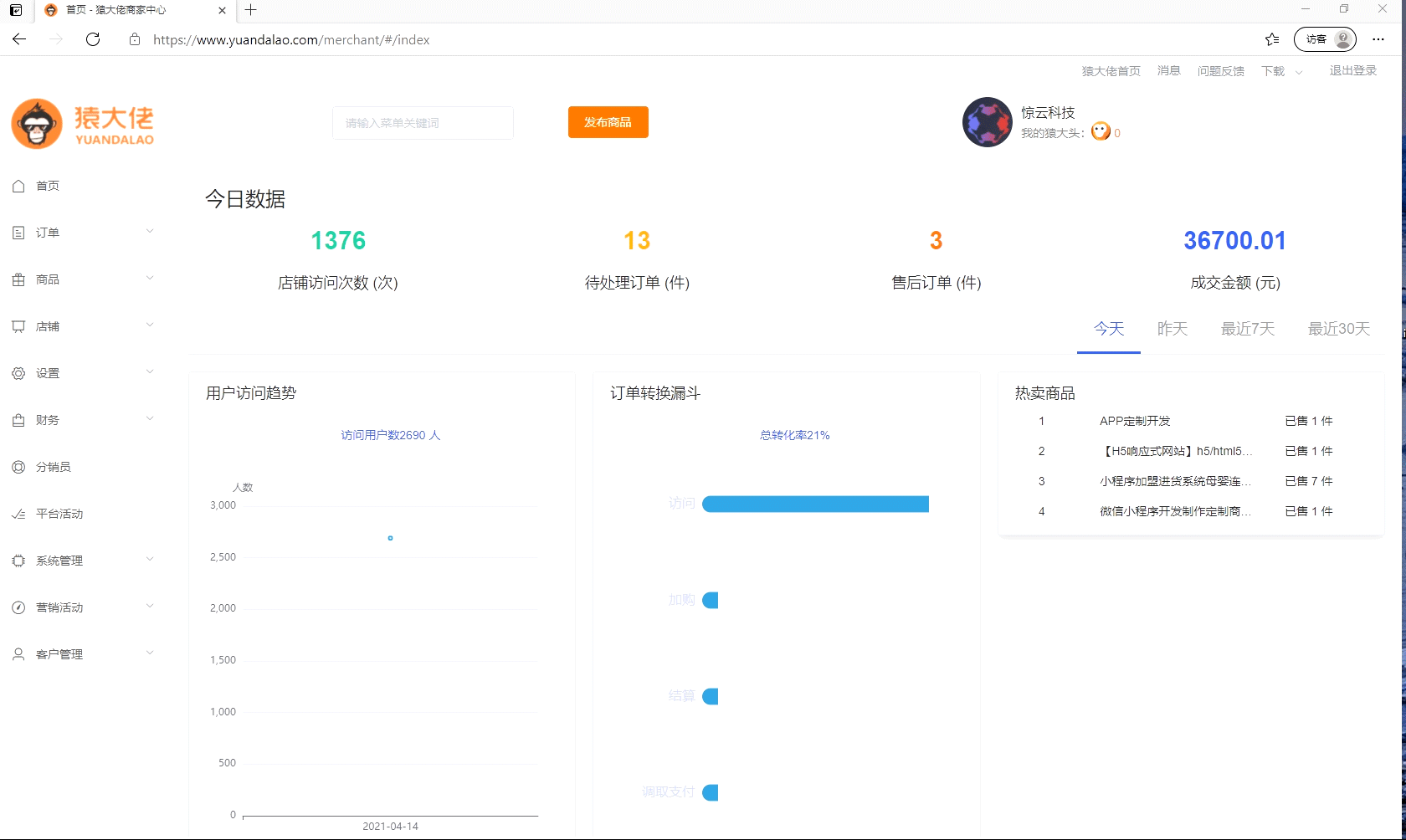Click the 财务 finance icon

[18, 420]
